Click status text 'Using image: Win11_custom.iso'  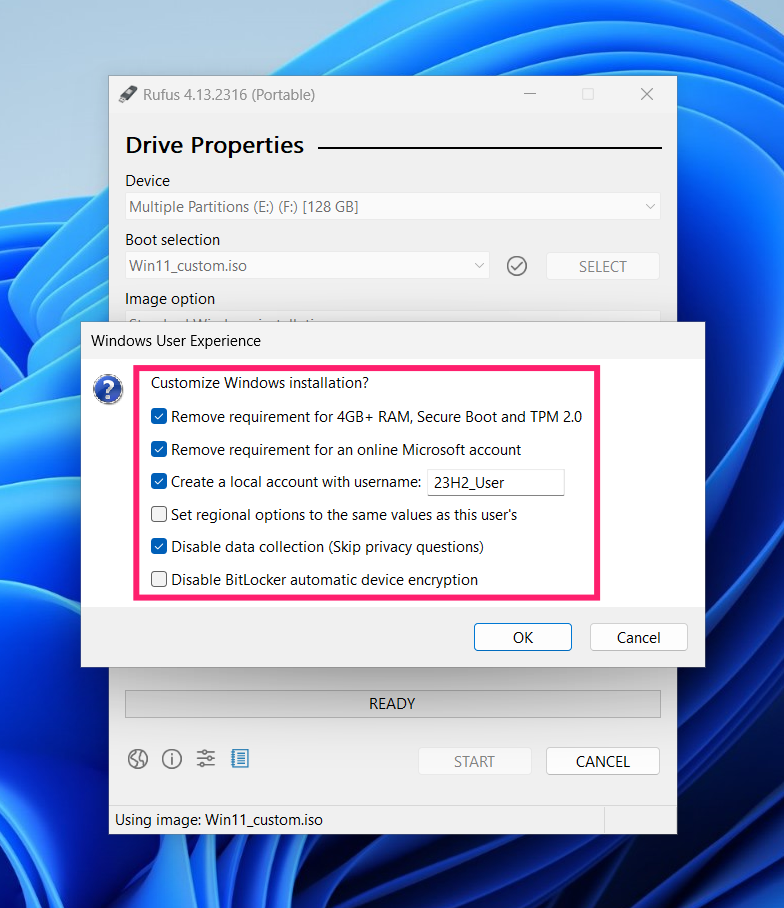click(219, 819)
